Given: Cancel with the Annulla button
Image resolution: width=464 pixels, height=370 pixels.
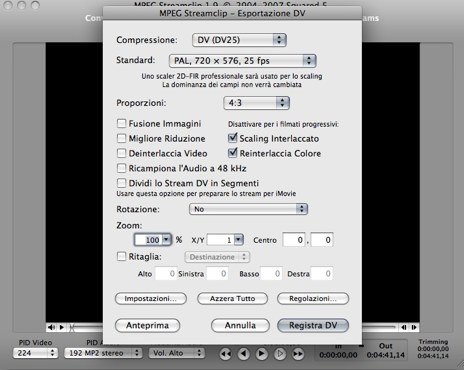Looking at the screenshot, I should coord(240,325).
